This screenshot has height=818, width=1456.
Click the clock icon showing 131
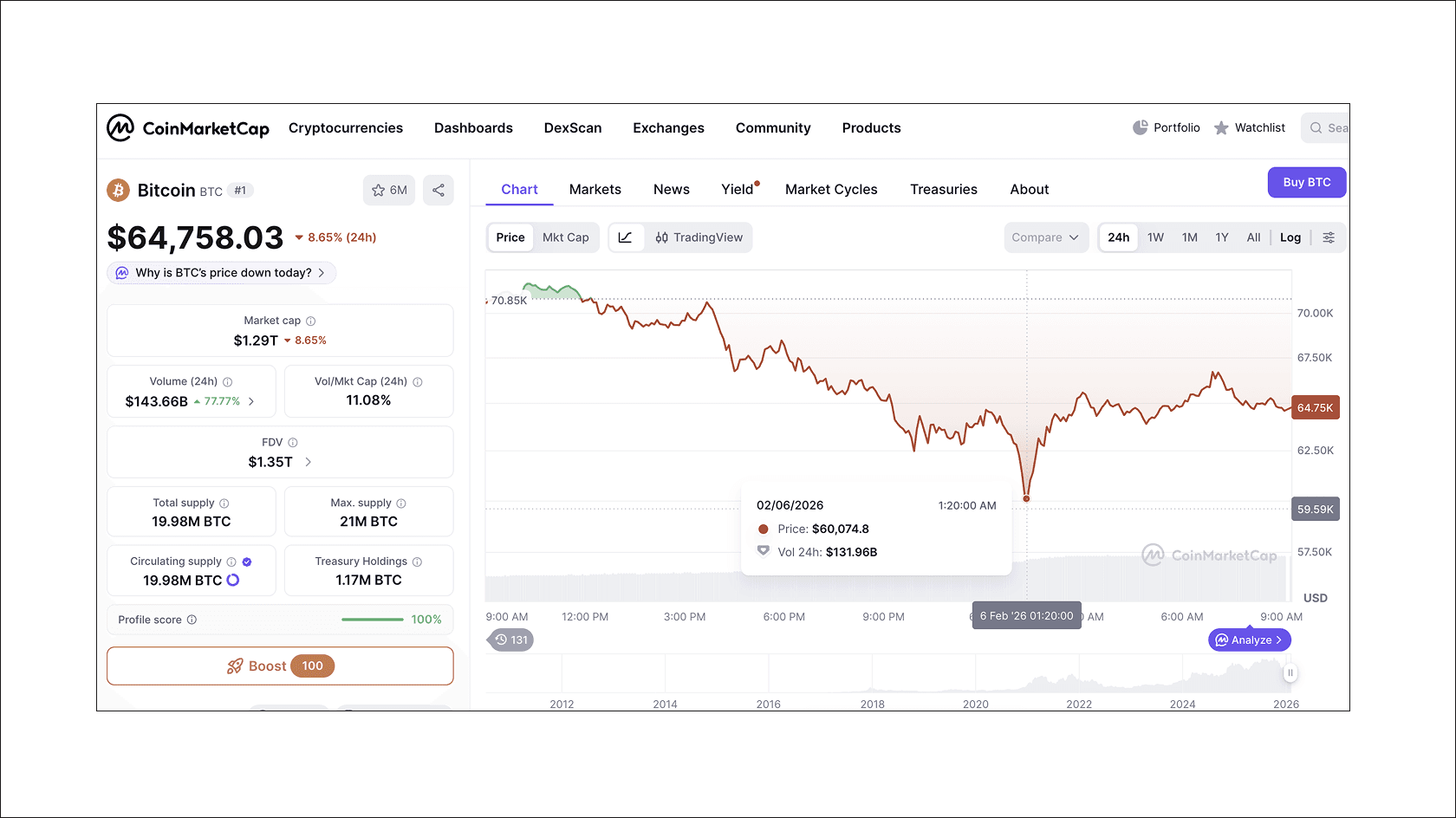tap(510, 639)
